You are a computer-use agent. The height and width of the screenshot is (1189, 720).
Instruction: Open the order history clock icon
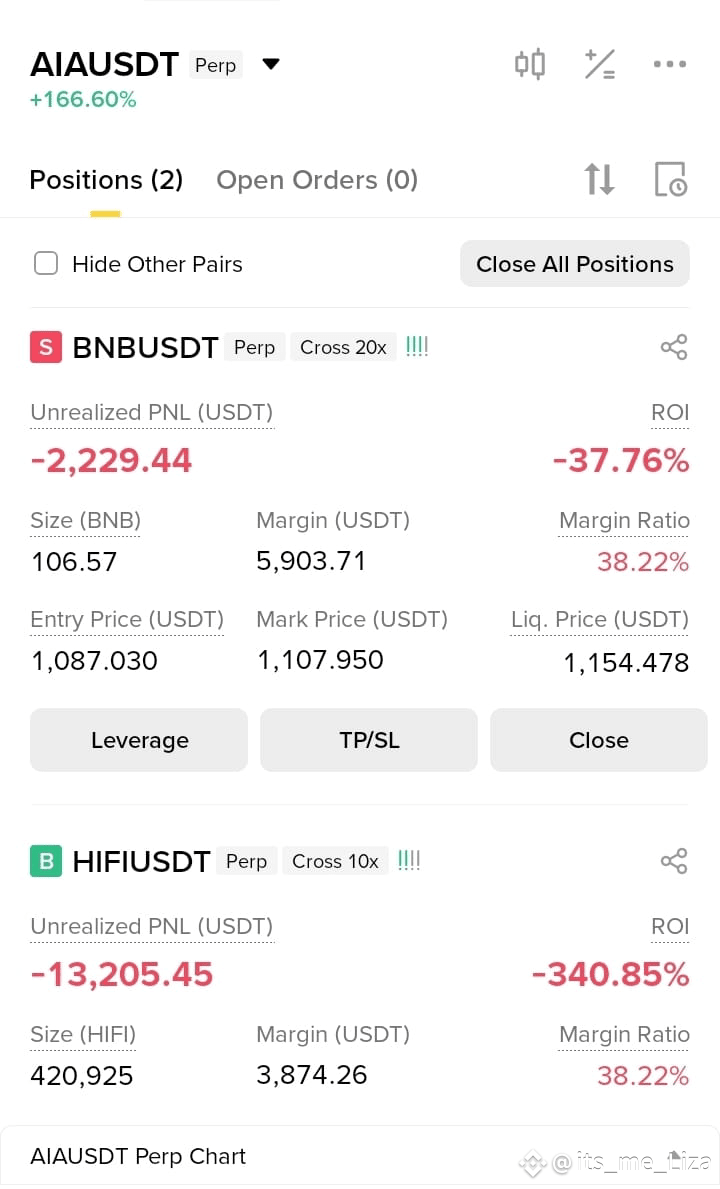[671, 180]
